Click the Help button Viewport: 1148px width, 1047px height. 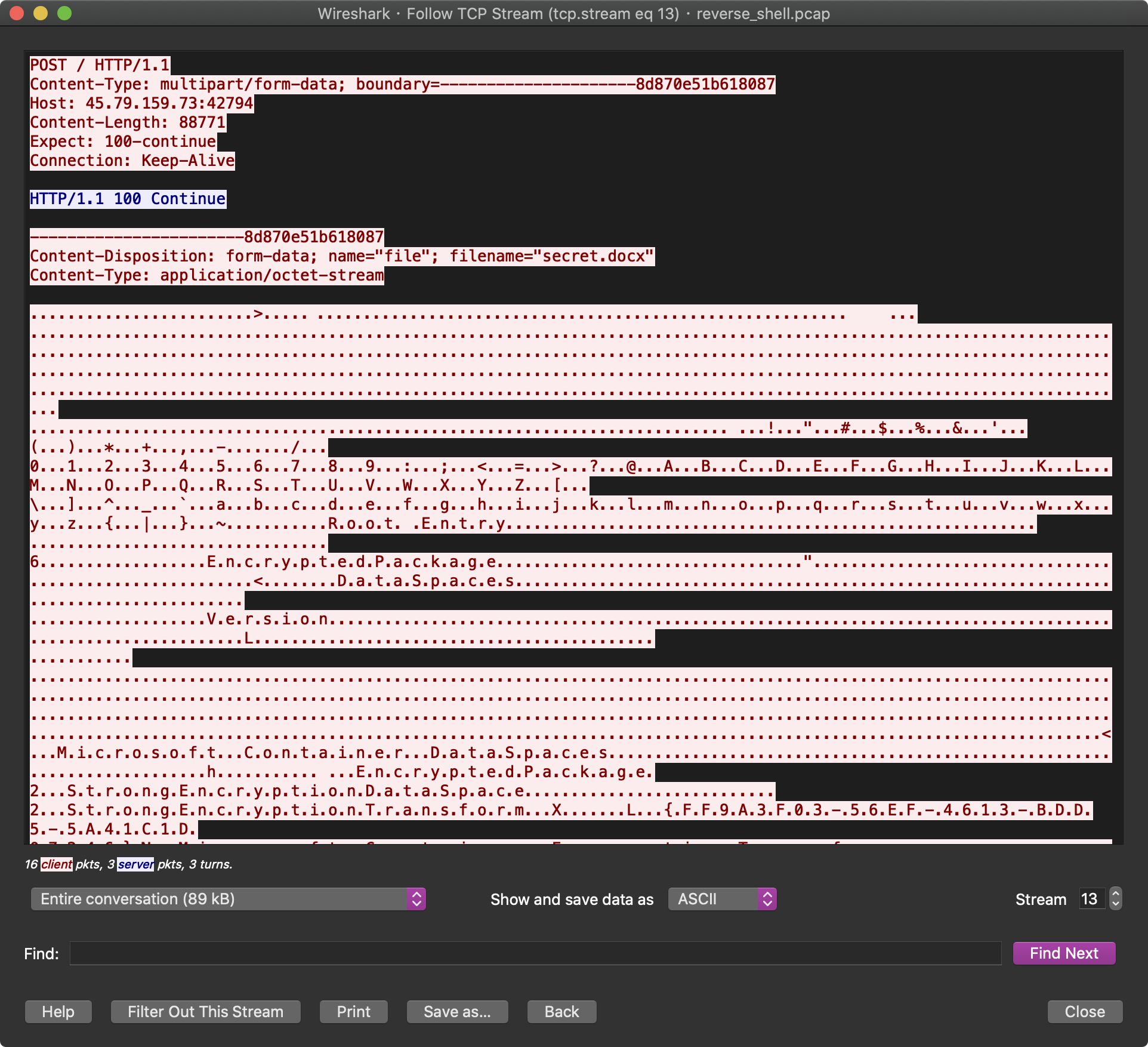point(58,1012)
